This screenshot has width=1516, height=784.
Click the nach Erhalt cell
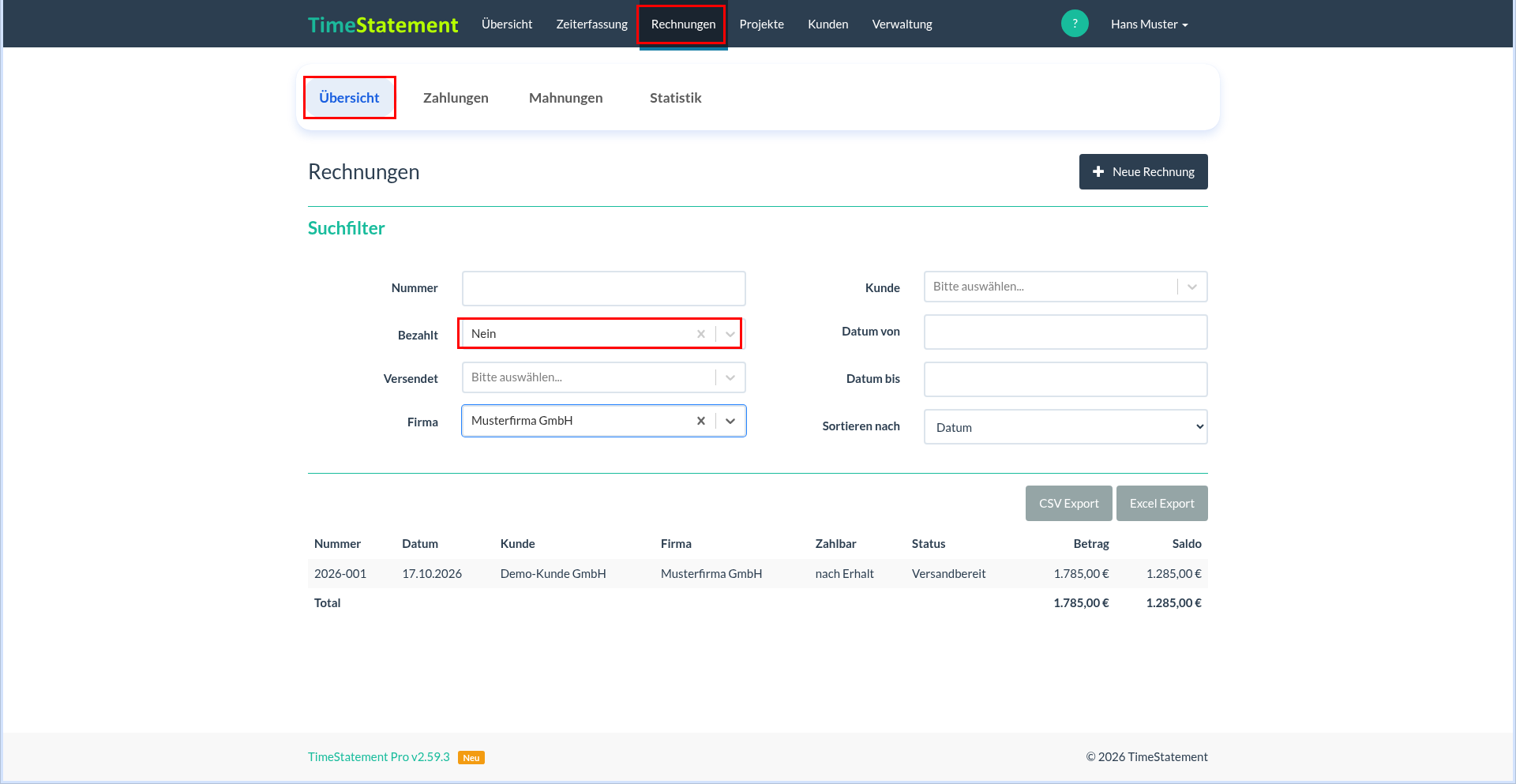(844, 574)
